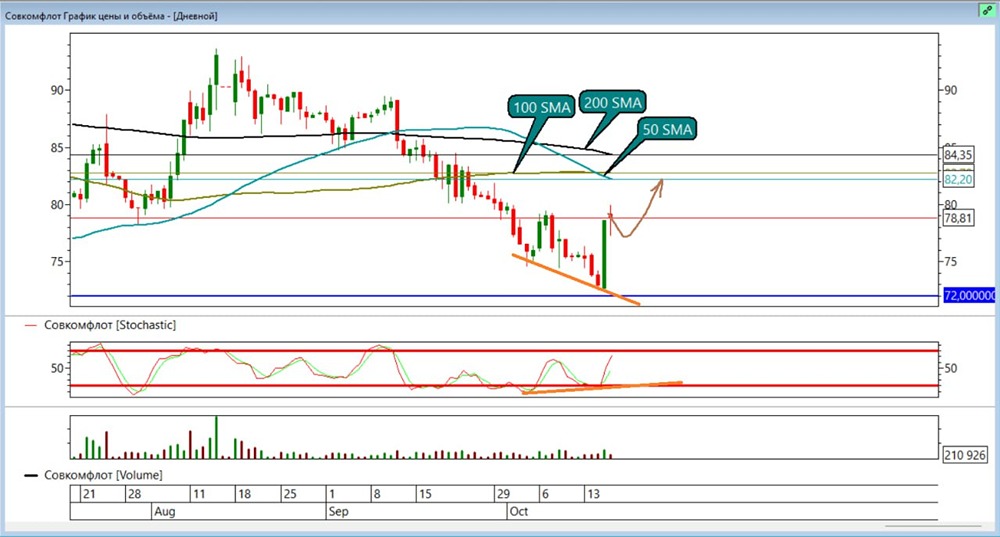Click the Stochastic right axis label 50
This screenshot has width=1000, height=537.
tap(950, 369)
